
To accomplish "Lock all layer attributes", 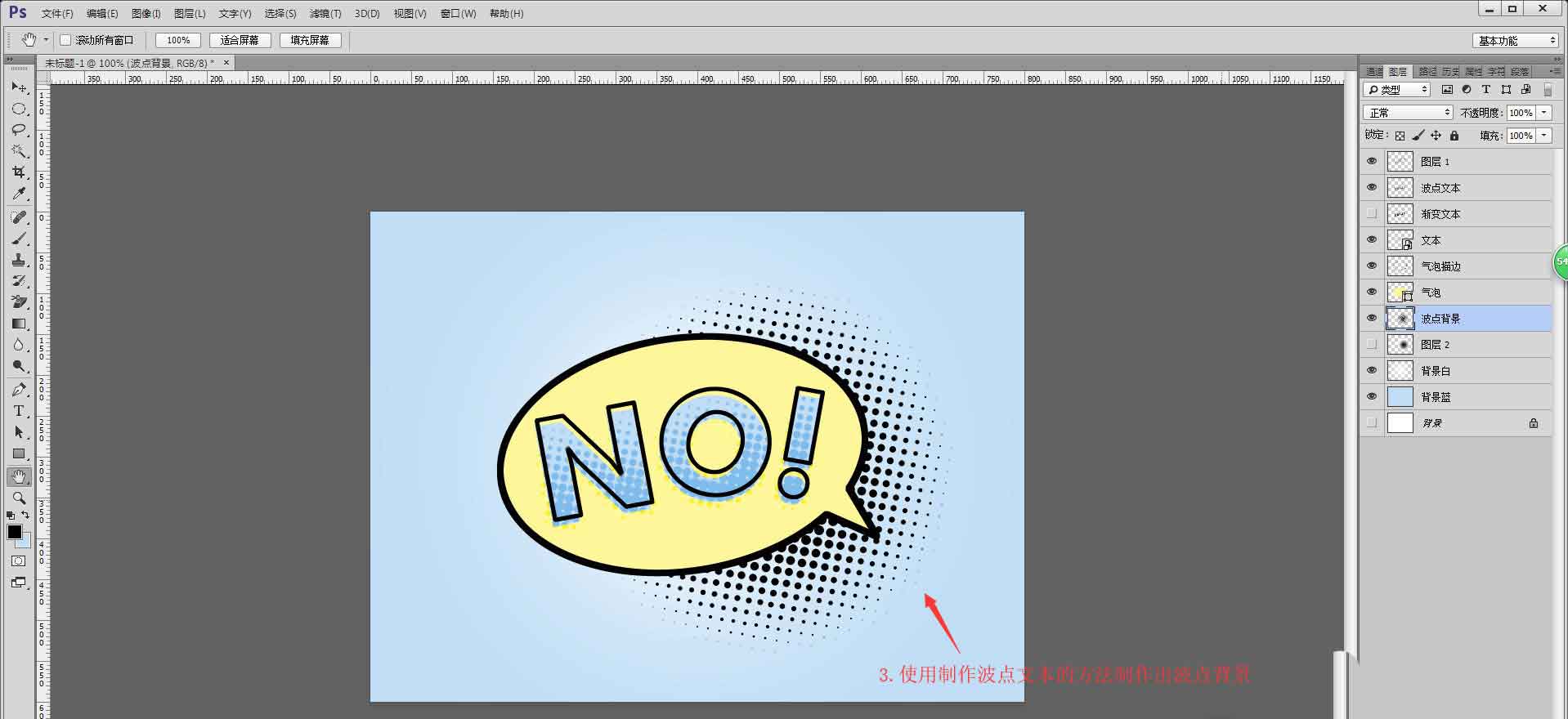I will (x=1454, y=136).
